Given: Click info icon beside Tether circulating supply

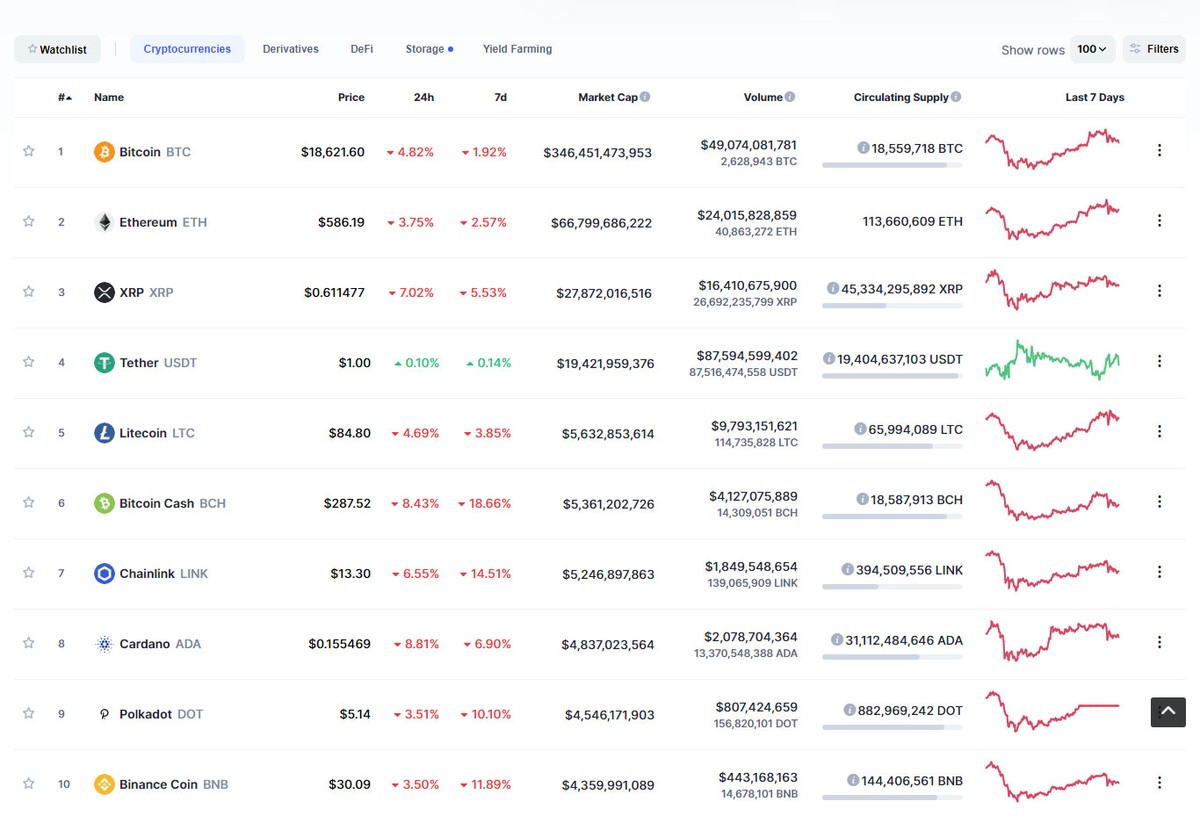Looking at the screenshot, I should [x=829, y=358].
